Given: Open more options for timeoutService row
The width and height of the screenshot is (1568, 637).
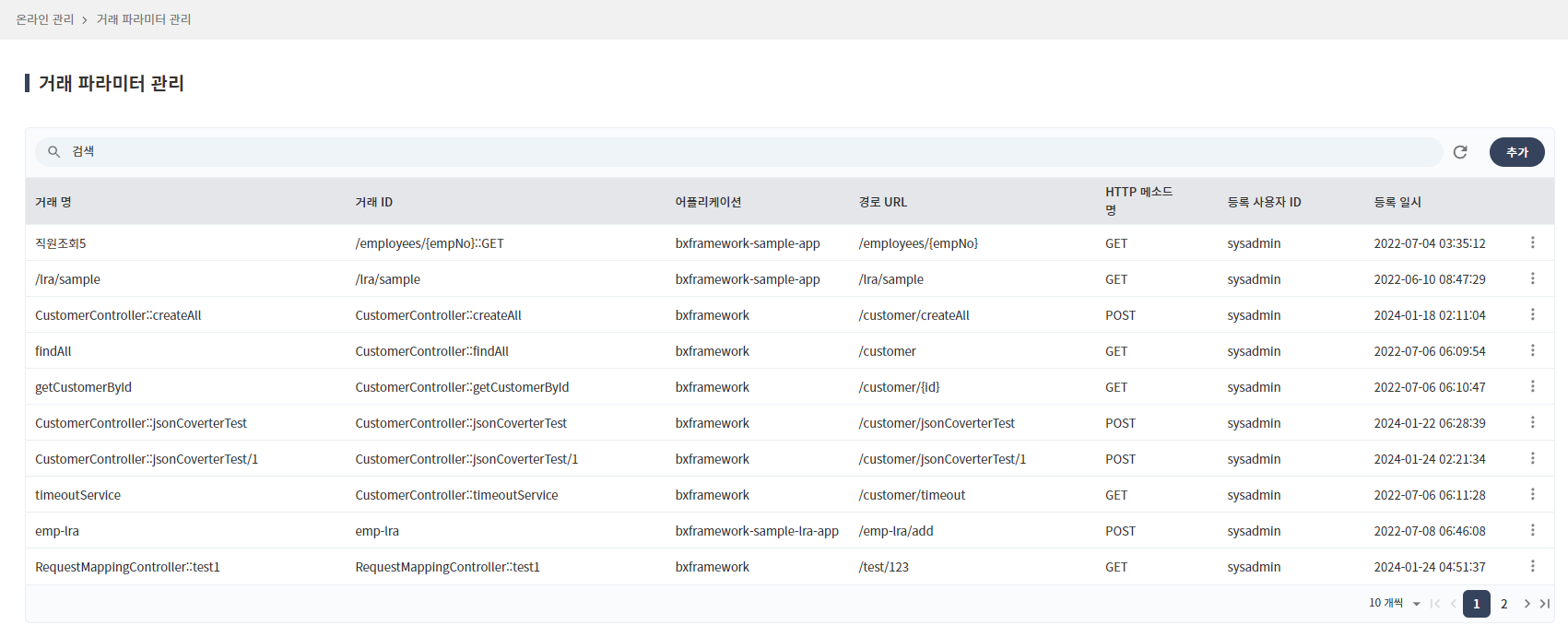Looking at the screenshot, I should 1533,494.
